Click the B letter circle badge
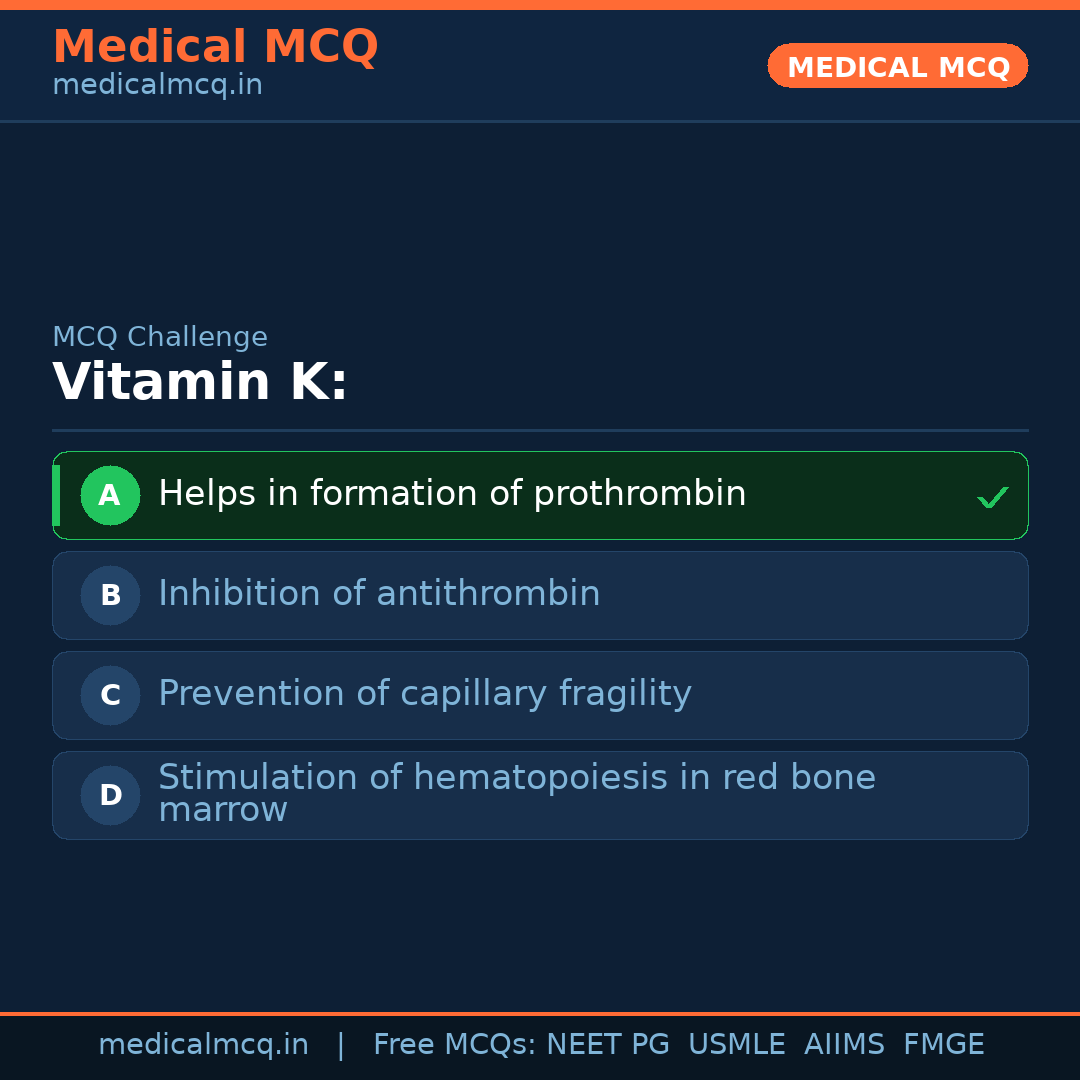1080x1080 pixels. click(110, 595)
